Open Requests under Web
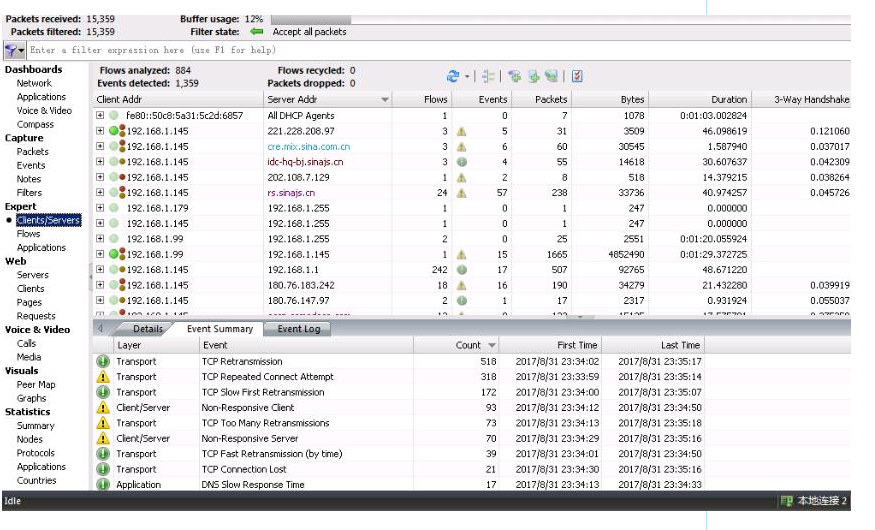Screen dimensions: 875x530 [36, 316]
